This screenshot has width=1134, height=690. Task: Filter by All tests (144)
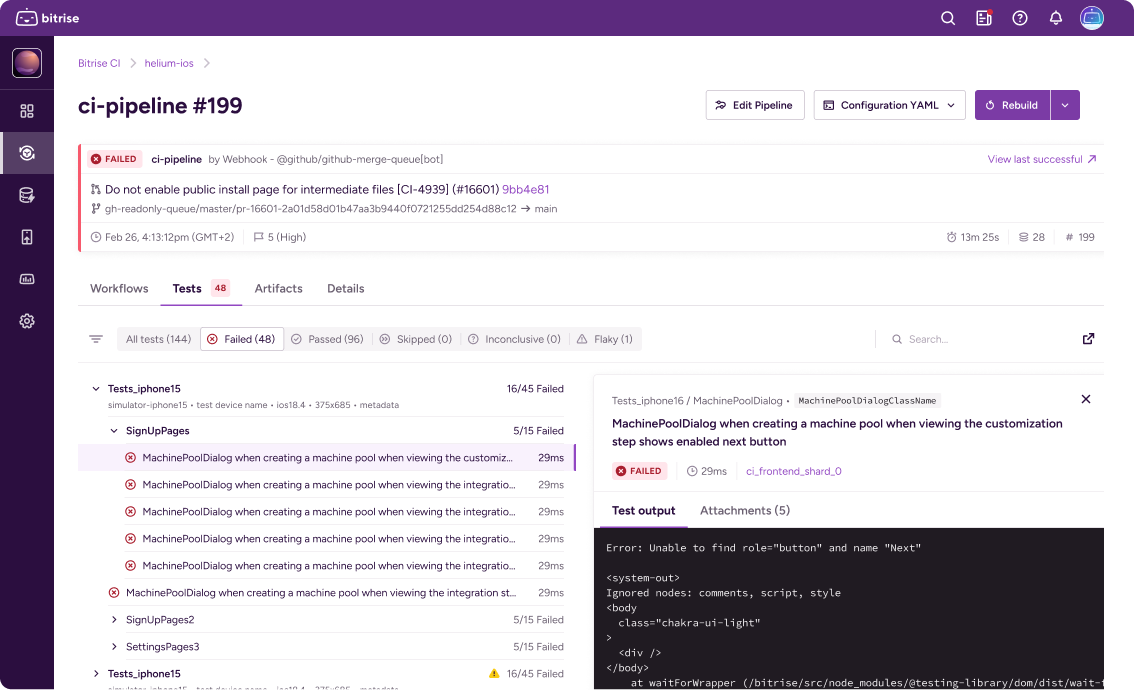coord(158,339)
